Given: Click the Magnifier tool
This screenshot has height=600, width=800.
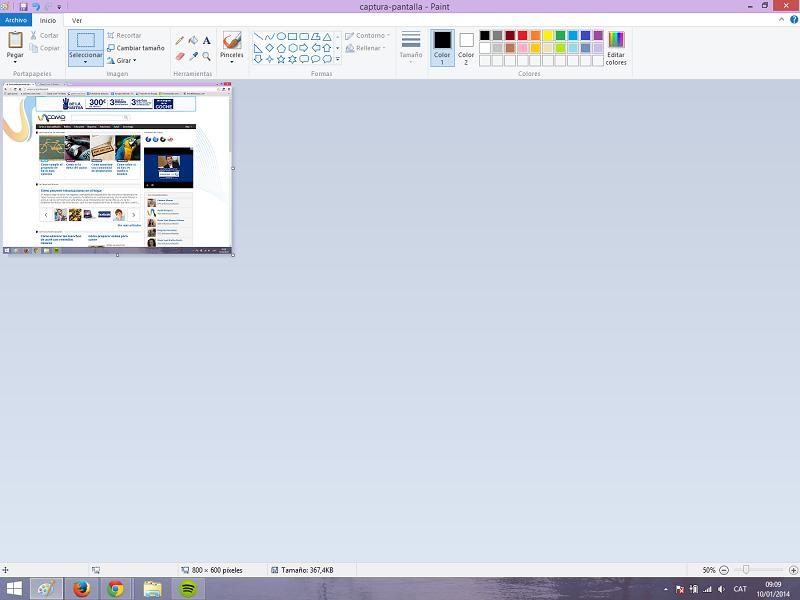Looking at the screenshot, I should (207, 56).
